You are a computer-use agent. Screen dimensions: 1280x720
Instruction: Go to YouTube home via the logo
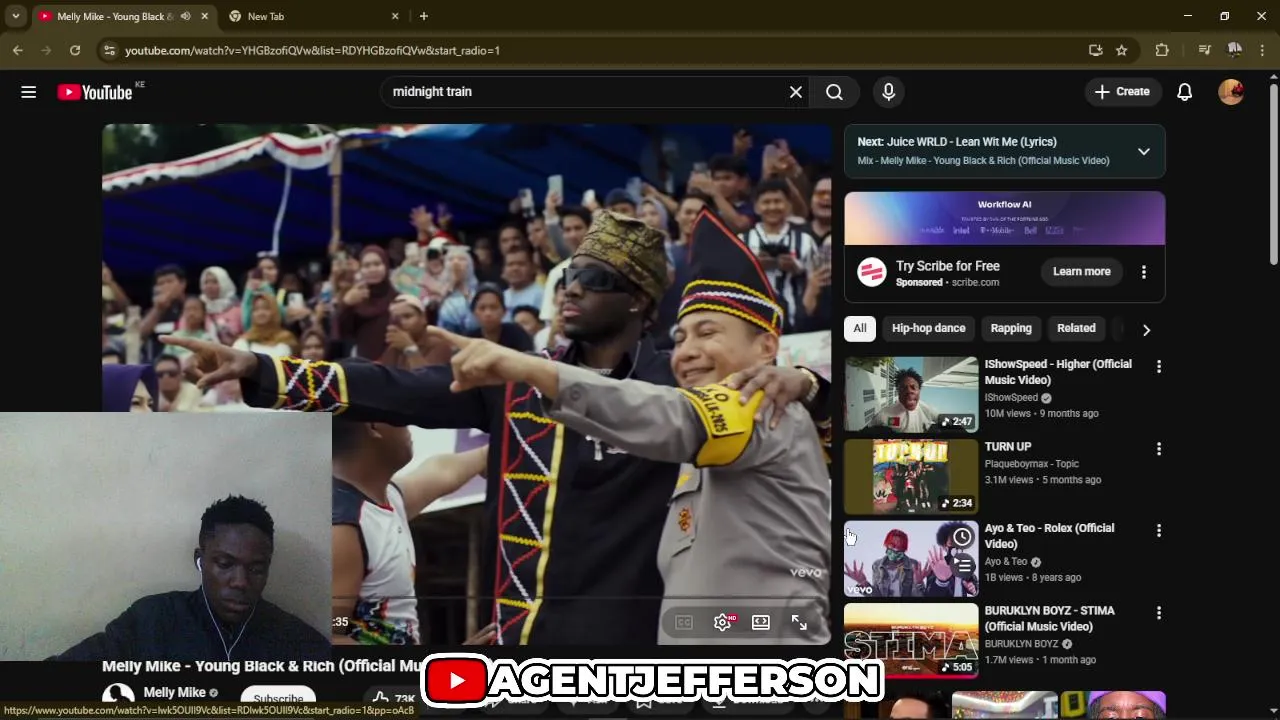95,92
